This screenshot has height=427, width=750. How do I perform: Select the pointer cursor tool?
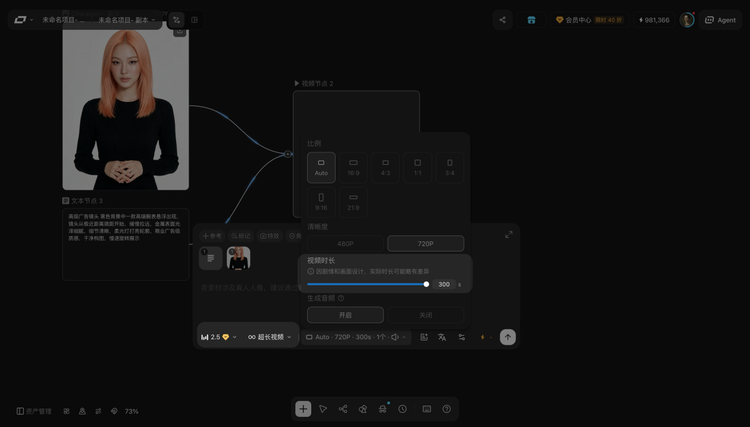tap(323, 409)
